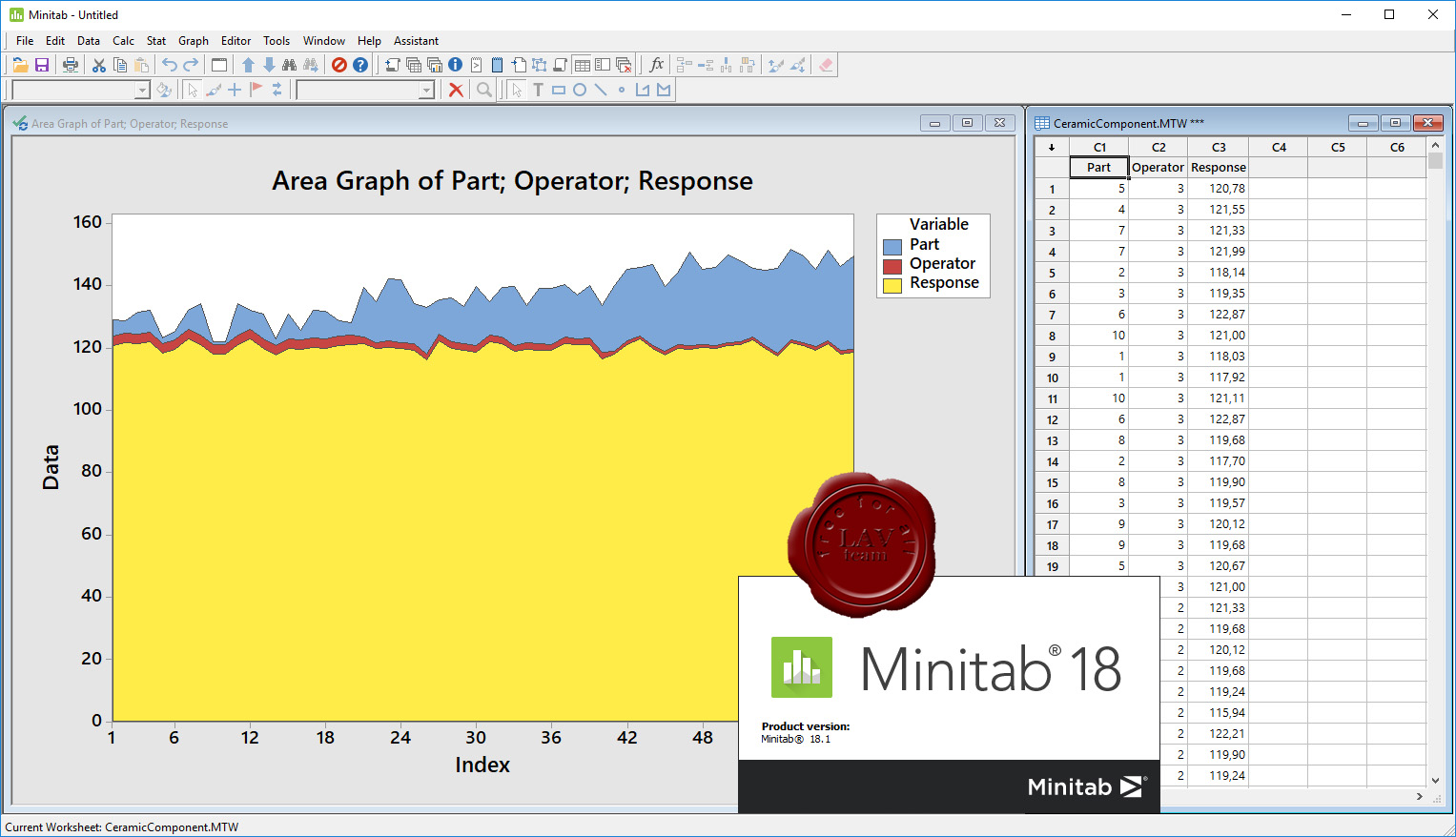Image resolution: width=1456 pixels, height=837 pixels.
Task: Open Help with the blue question mark icon
Action: pyautogui.click(x=360, y=65)
